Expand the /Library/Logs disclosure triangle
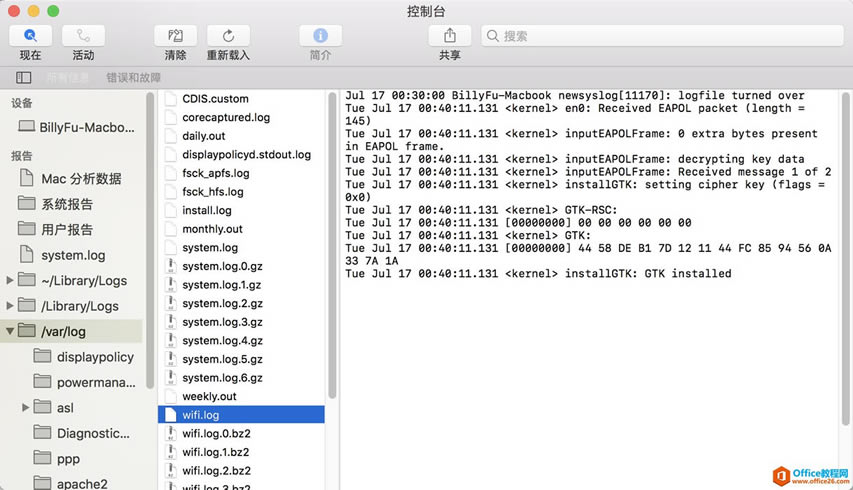 (x=9, y=306)
